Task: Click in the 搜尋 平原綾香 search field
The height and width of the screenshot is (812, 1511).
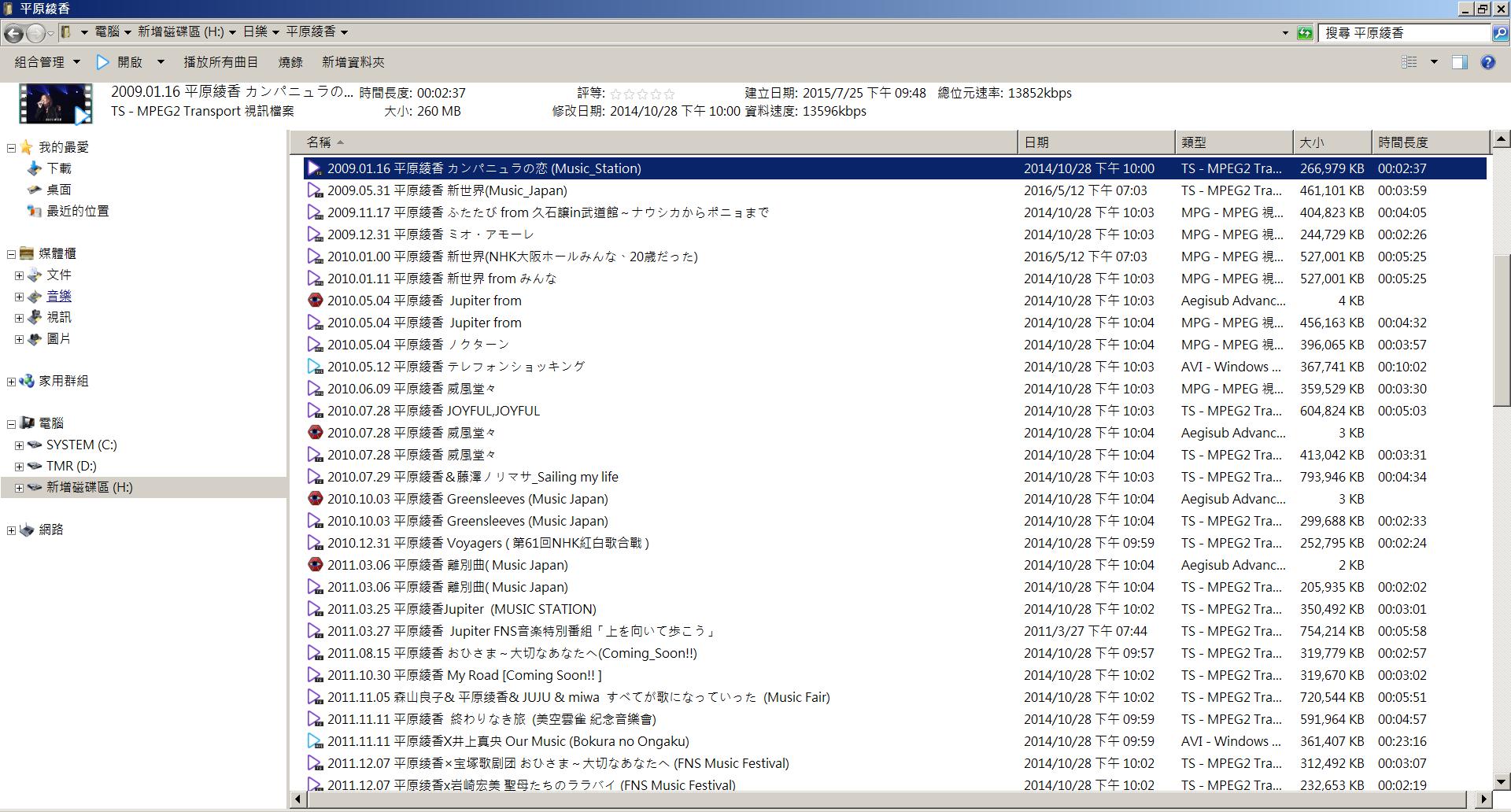Action: [x=1405, y=32]
